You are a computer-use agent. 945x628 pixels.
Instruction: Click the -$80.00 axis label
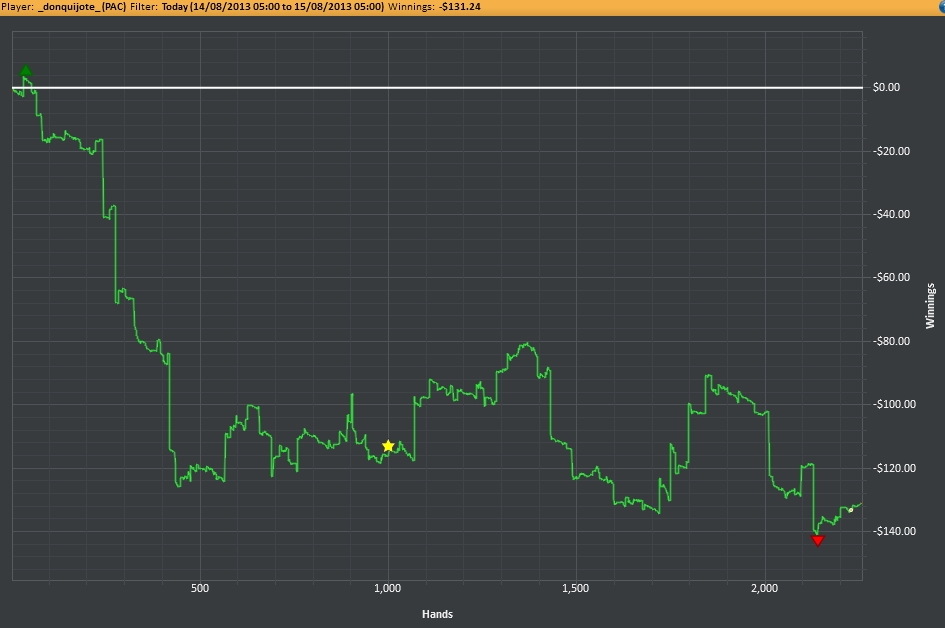pos(891,341)
